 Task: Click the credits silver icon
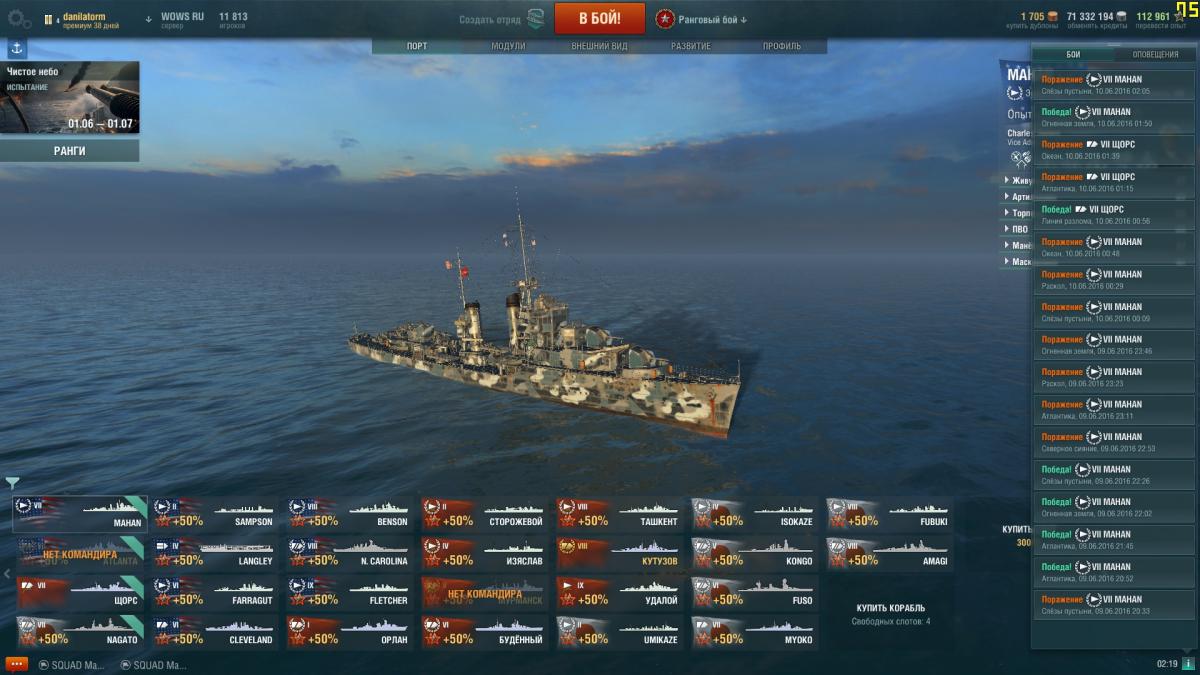1122,17
